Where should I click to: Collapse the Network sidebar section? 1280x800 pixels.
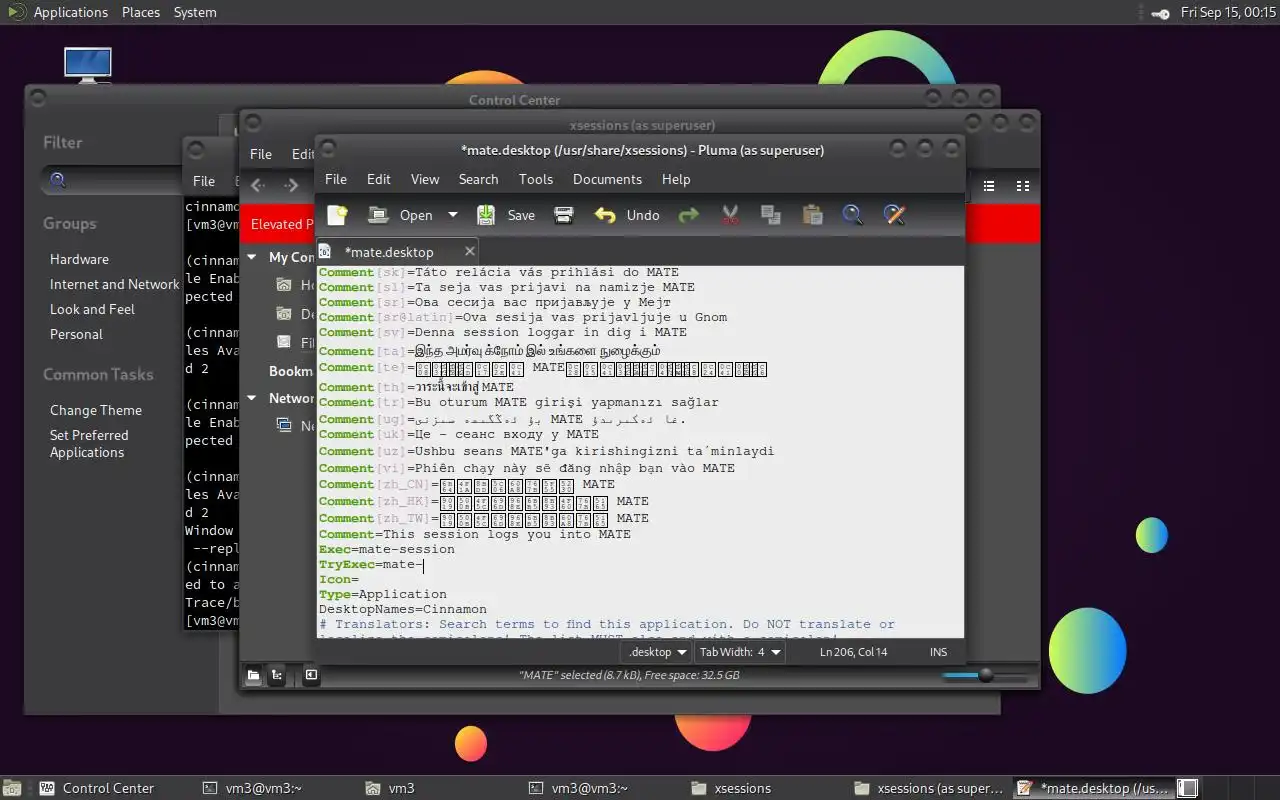[x=252, y=398]
